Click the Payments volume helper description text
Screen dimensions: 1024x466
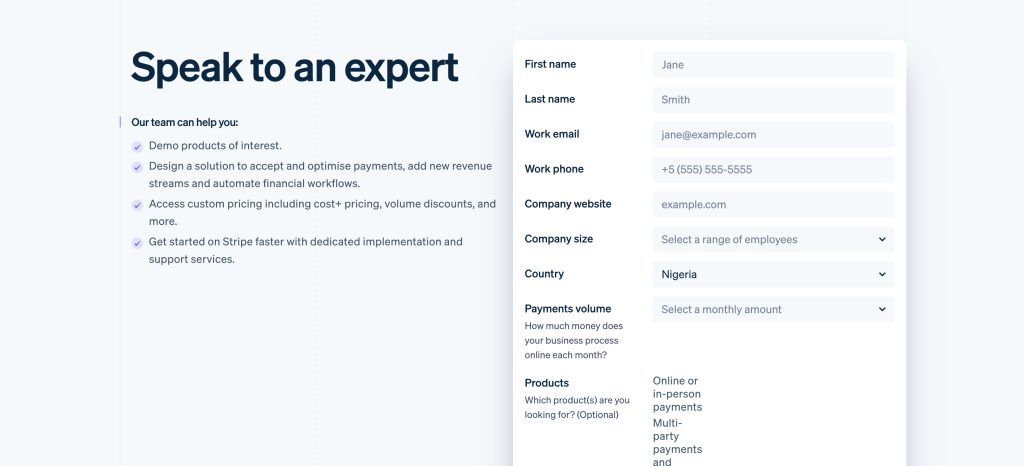click(x=573, y=341)
